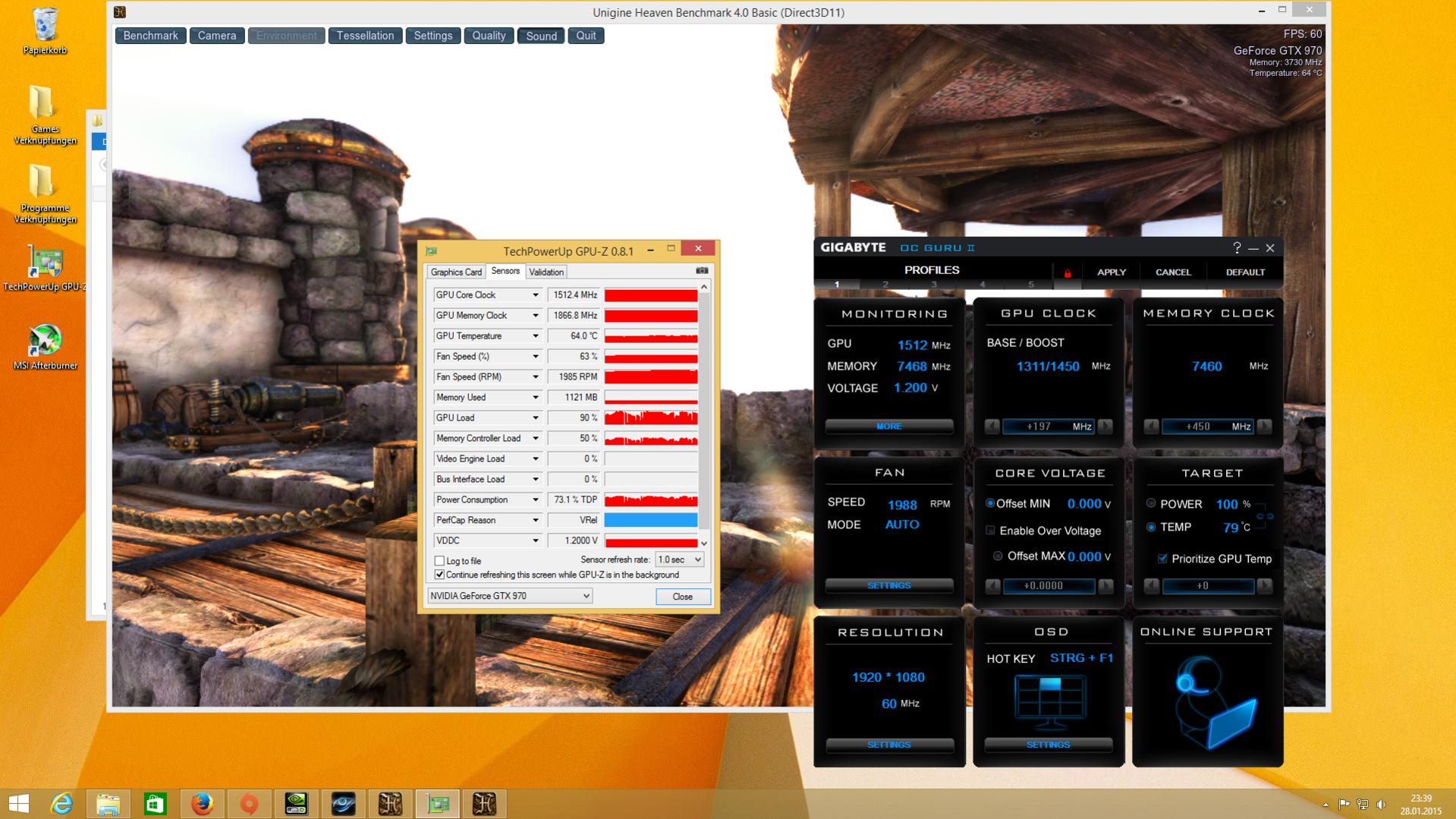This screenshot has height=819, width=1456.
Task: Switch to the Validation tab in GPU-Z
Action: pos(546,272)
